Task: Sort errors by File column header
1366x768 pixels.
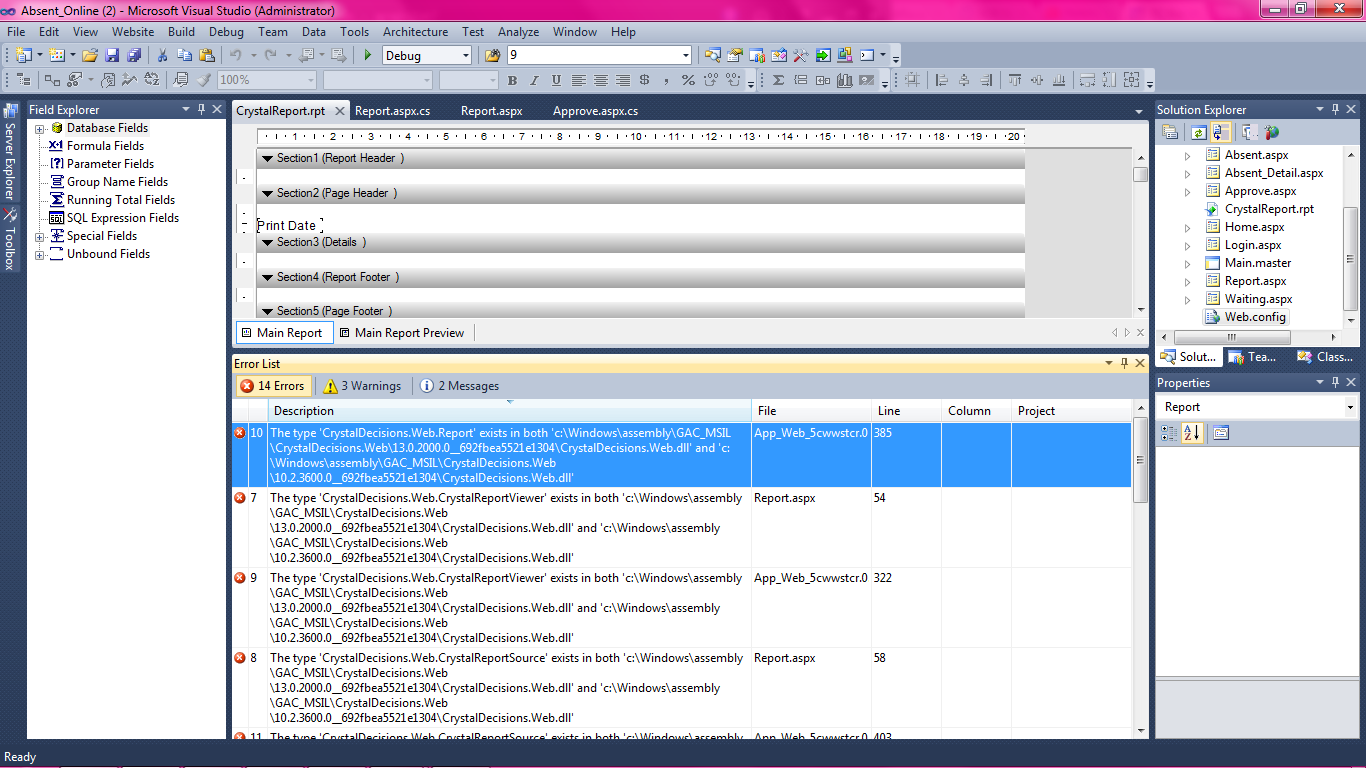Action: pyautogui.click(x=811, y=411)
